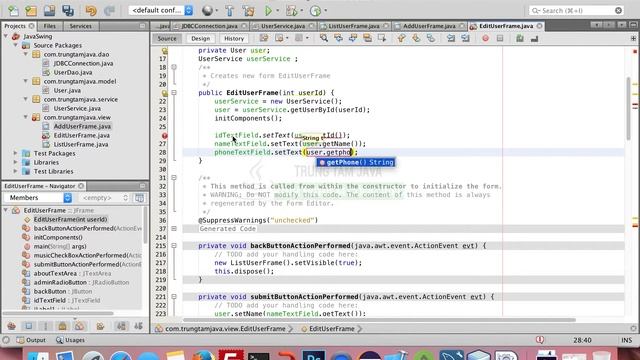Toggle Show Fields filter icon
The image size is (640, 360).
click(x=29, y=326)
